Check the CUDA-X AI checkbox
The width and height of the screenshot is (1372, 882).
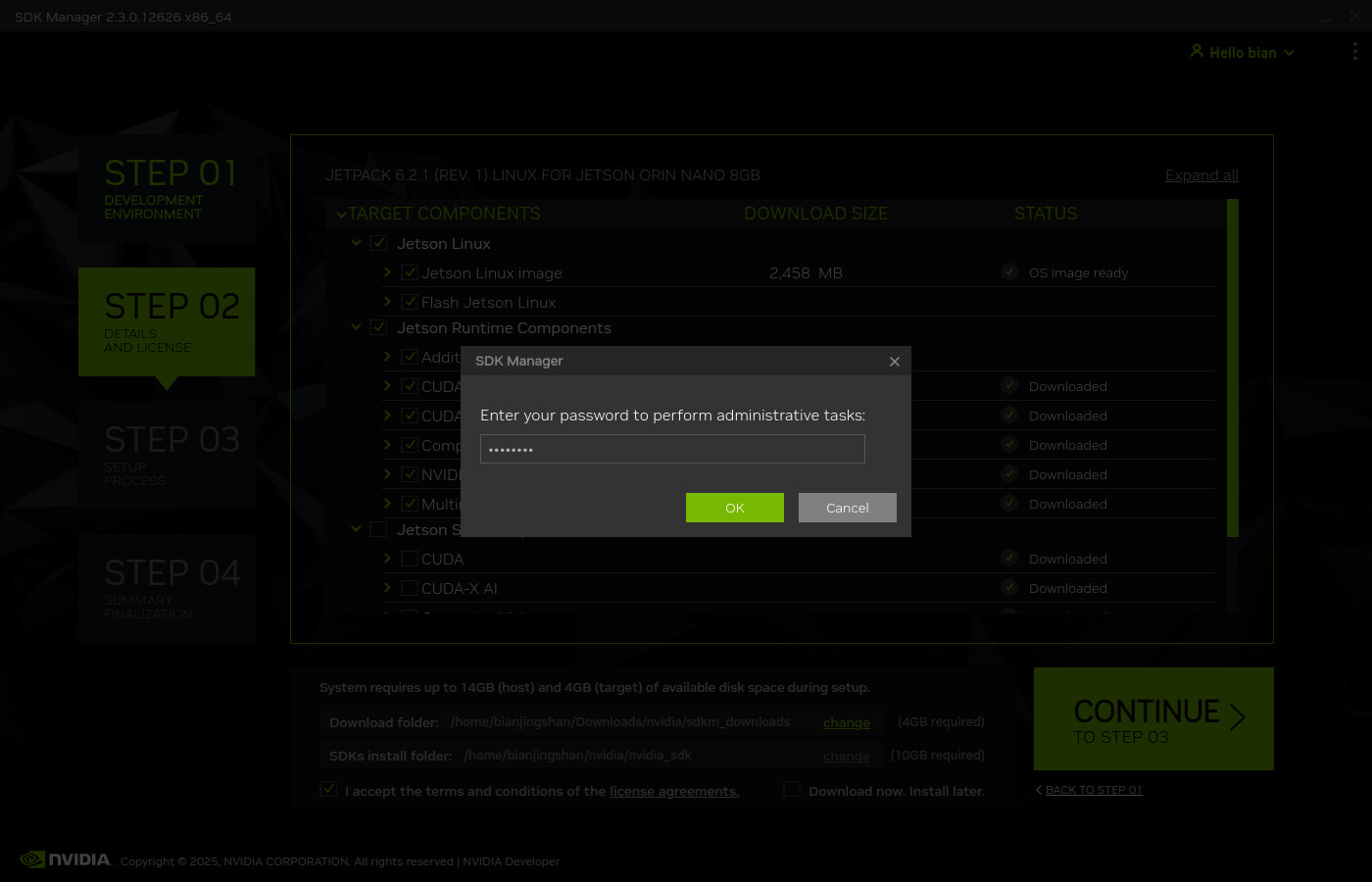410,588
